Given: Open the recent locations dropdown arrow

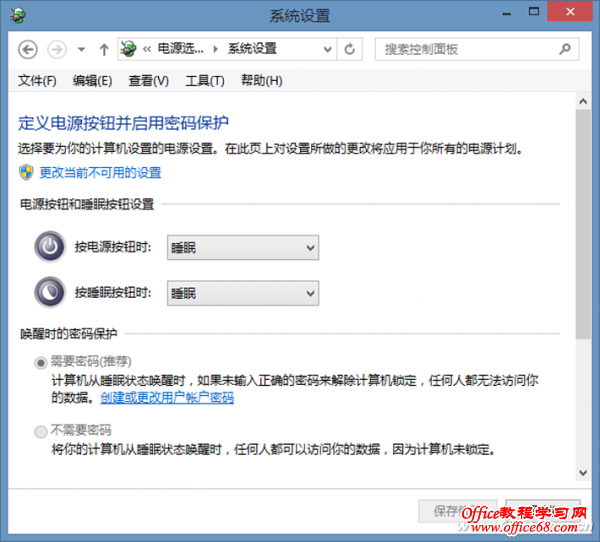Looking at the screenshot, I should [x=81, y=49].
